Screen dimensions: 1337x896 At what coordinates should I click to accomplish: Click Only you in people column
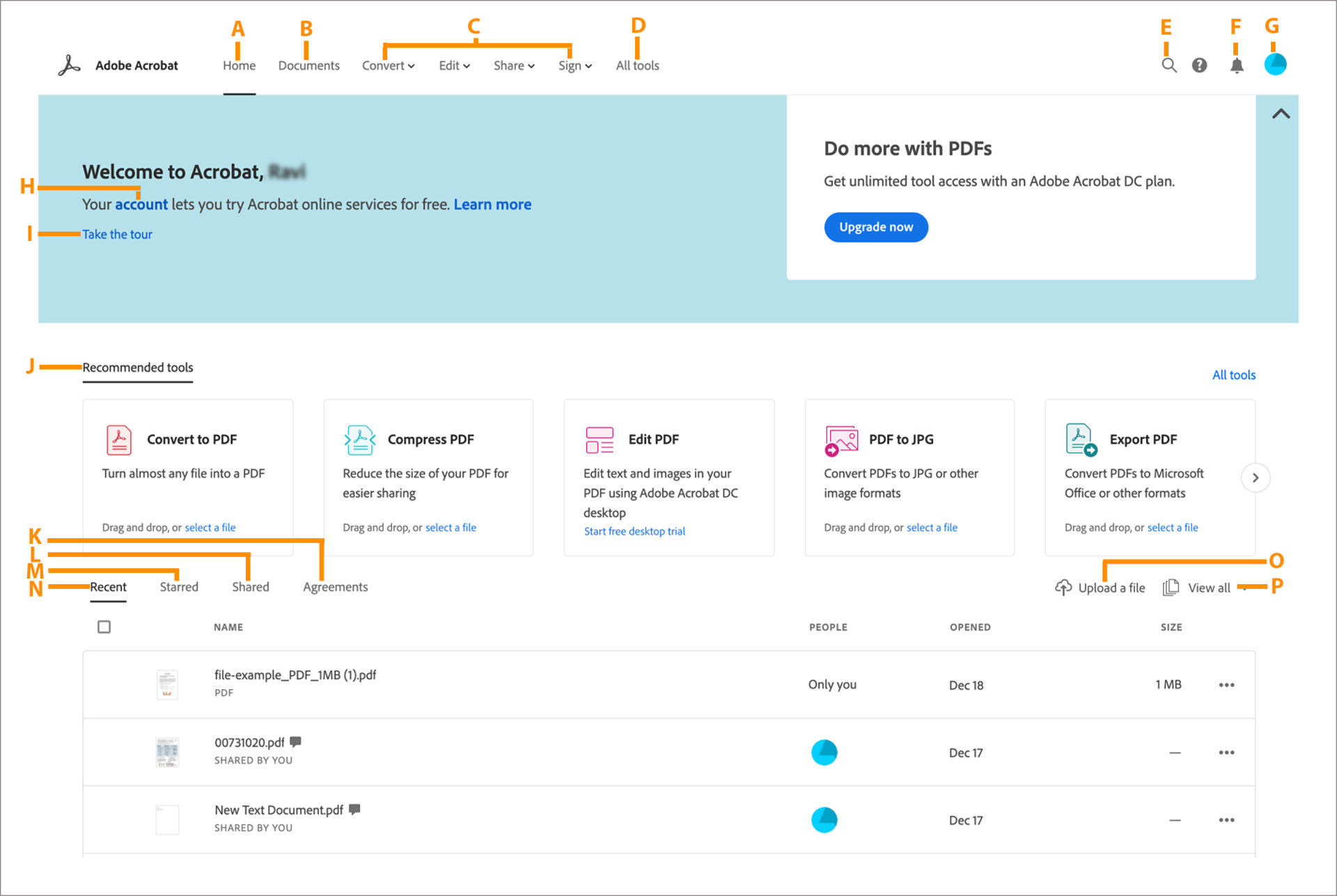(x=832, y=684)
